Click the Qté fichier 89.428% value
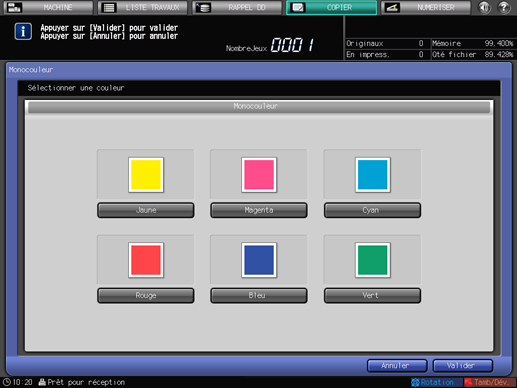The height and width of the screenshot is (388, 517). 499,54
